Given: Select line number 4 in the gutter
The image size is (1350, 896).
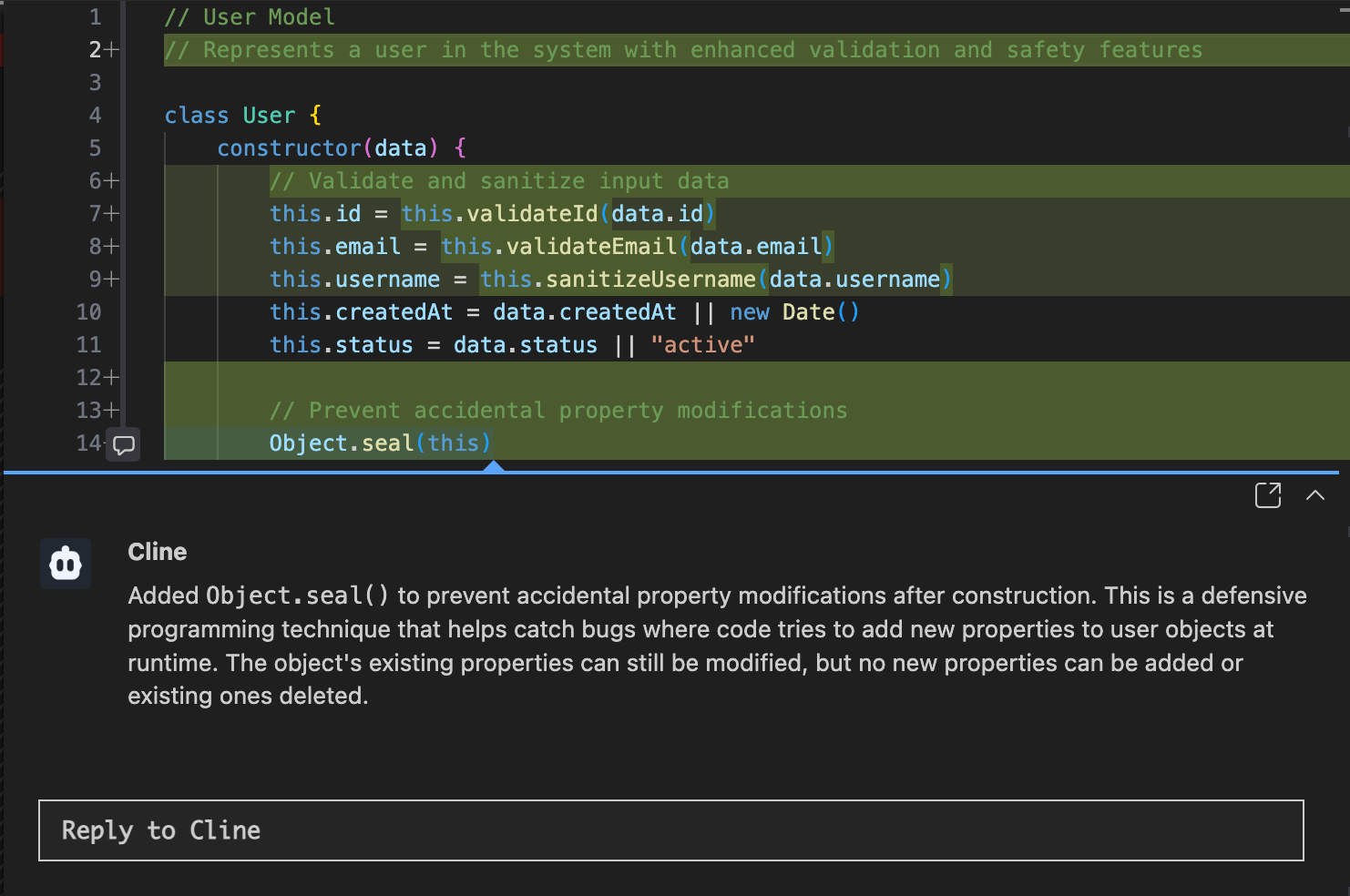Looking at the screenshot, I should (x=95, y=116).
